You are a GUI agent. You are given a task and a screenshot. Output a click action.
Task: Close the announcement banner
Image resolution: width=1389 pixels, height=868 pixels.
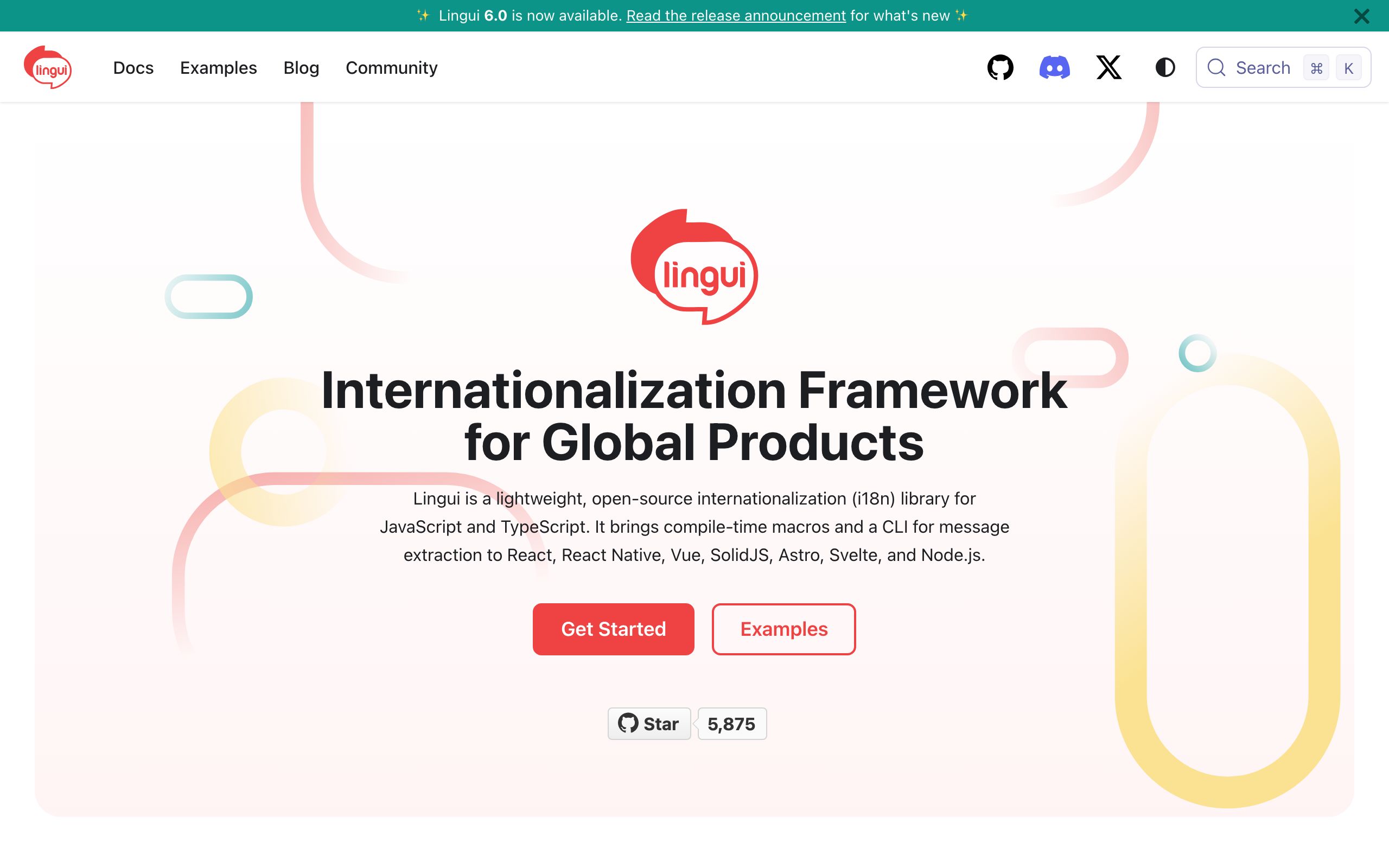pyautogui.click(x=1361, y=16)
